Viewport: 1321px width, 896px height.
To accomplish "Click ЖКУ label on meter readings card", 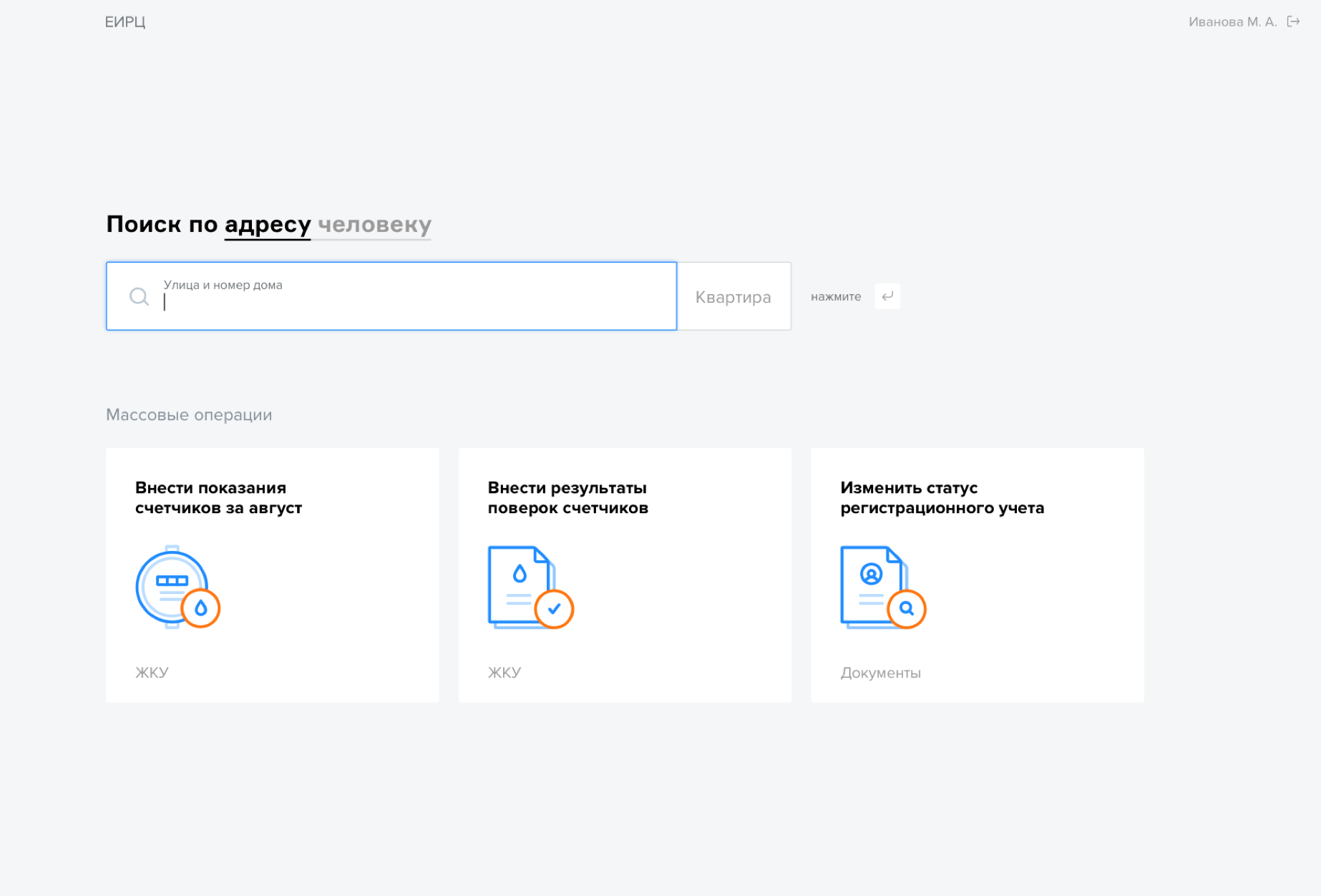I will [152, 673].
